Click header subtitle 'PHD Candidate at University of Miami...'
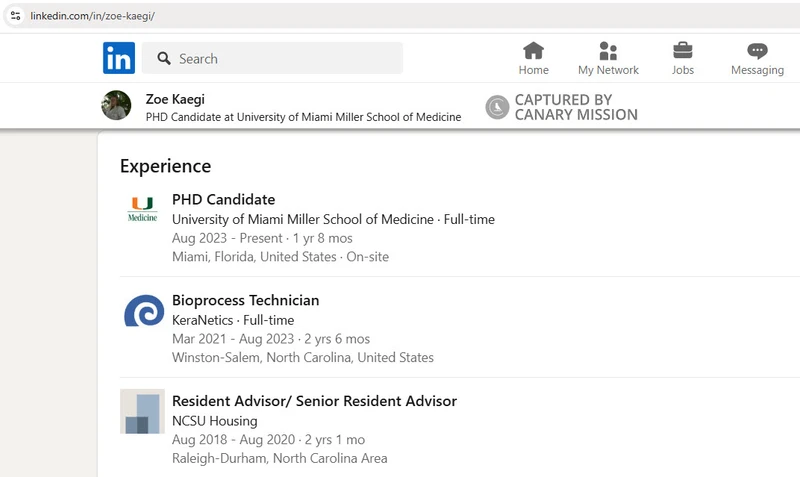This screenshot has height=477, width=800. point(303,117)
